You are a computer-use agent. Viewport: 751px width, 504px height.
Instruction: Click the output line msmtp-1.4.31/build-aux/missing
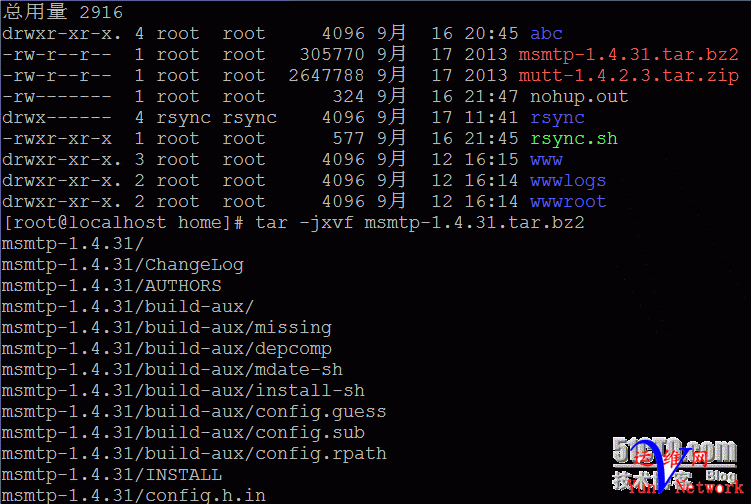coord(167,328)
